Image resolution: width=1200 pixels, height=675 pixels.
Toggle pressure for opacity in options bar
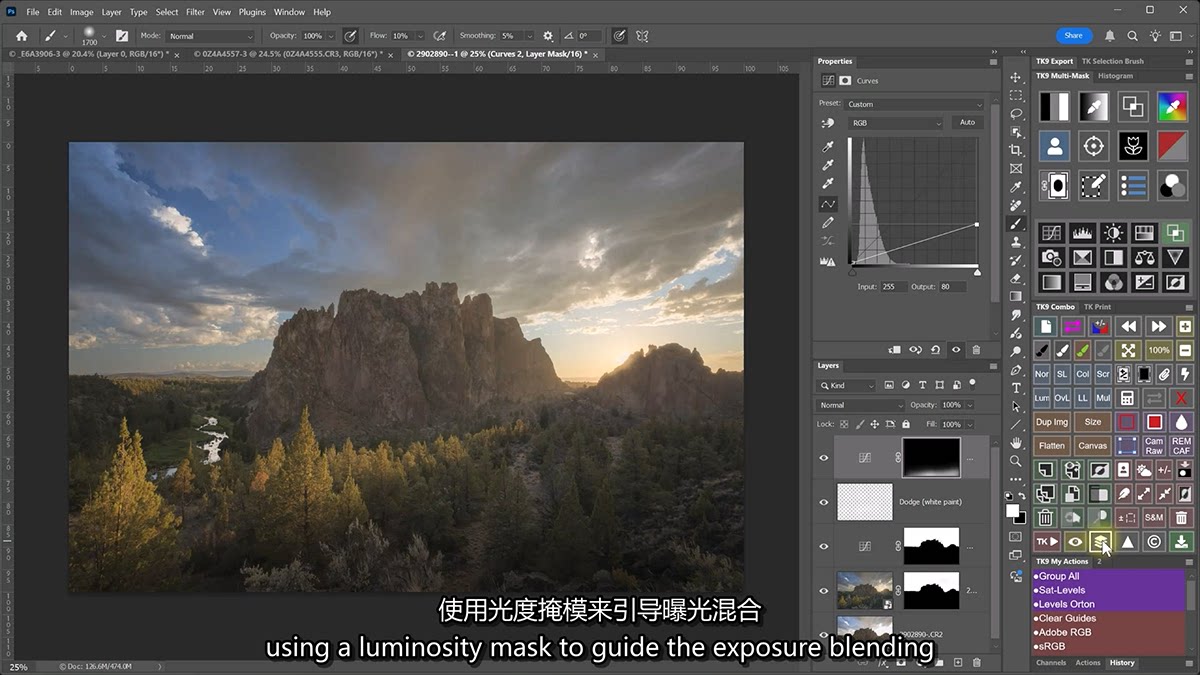click(351, 36)
